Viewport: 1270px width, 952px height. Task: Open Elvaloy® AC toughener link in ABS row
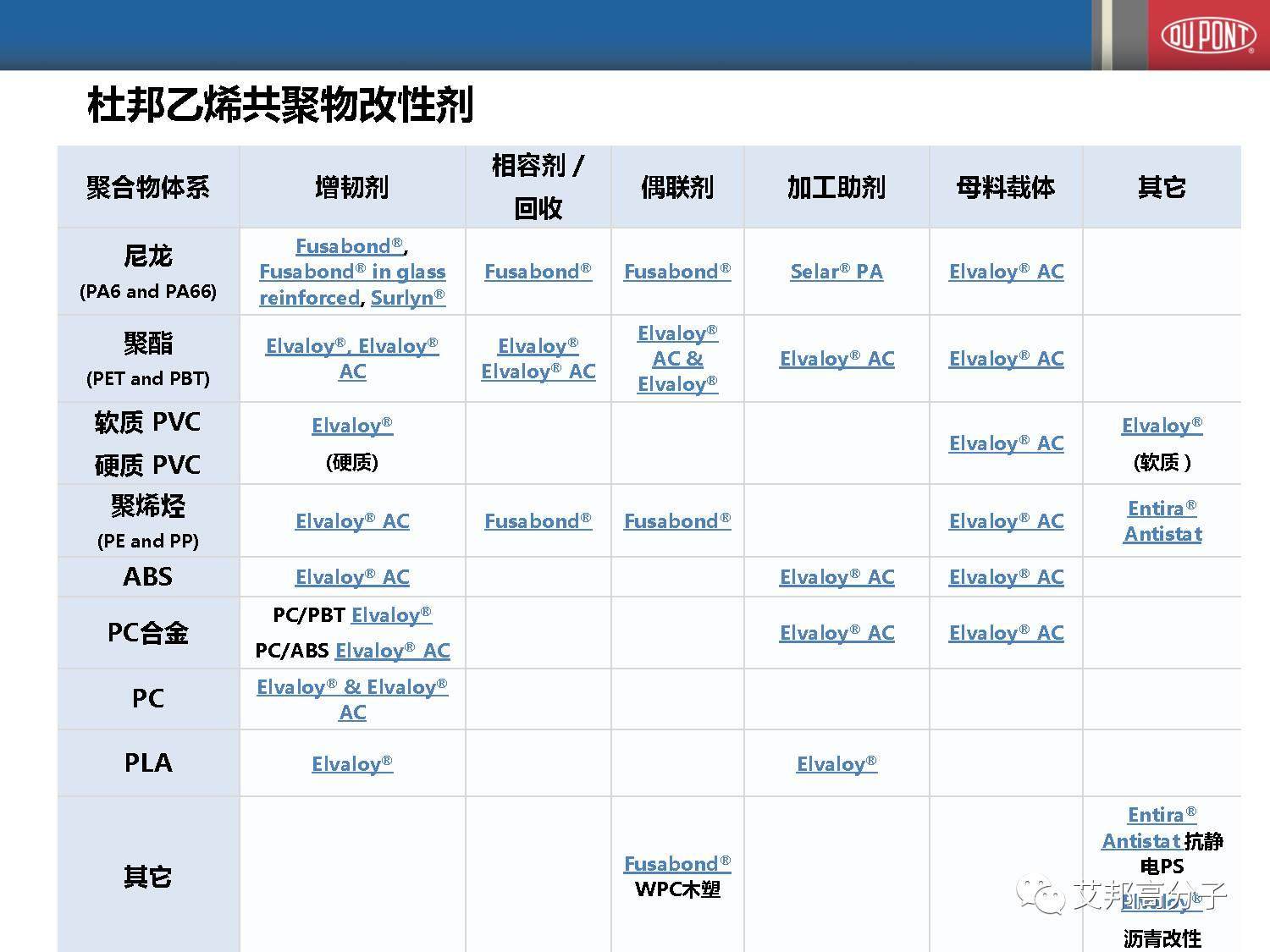tap(352, 577)
